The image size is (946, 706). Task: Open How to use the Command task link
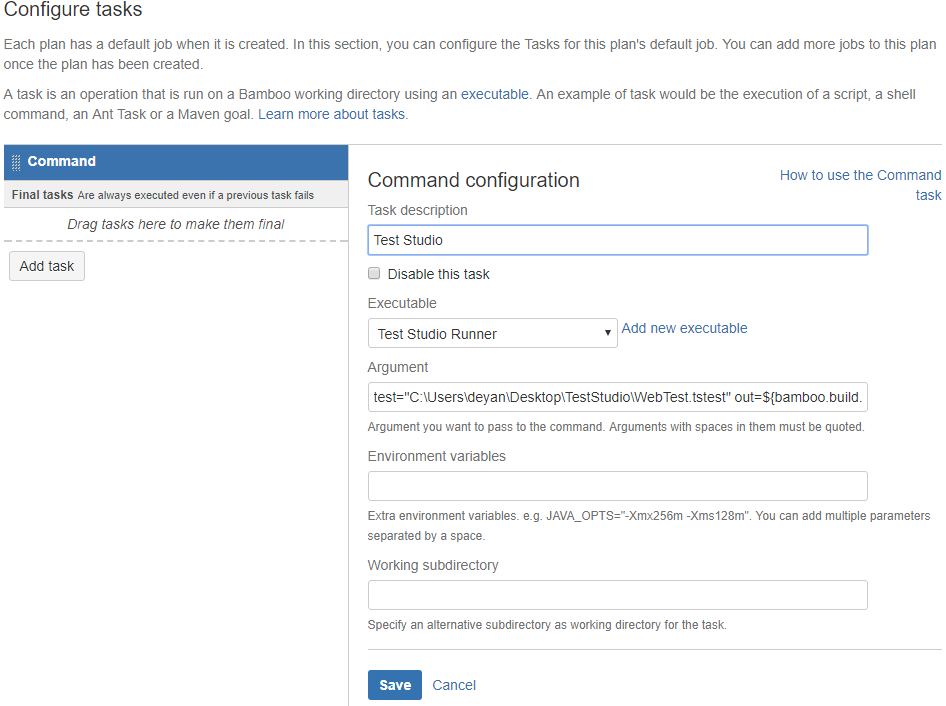click(860, 185)
